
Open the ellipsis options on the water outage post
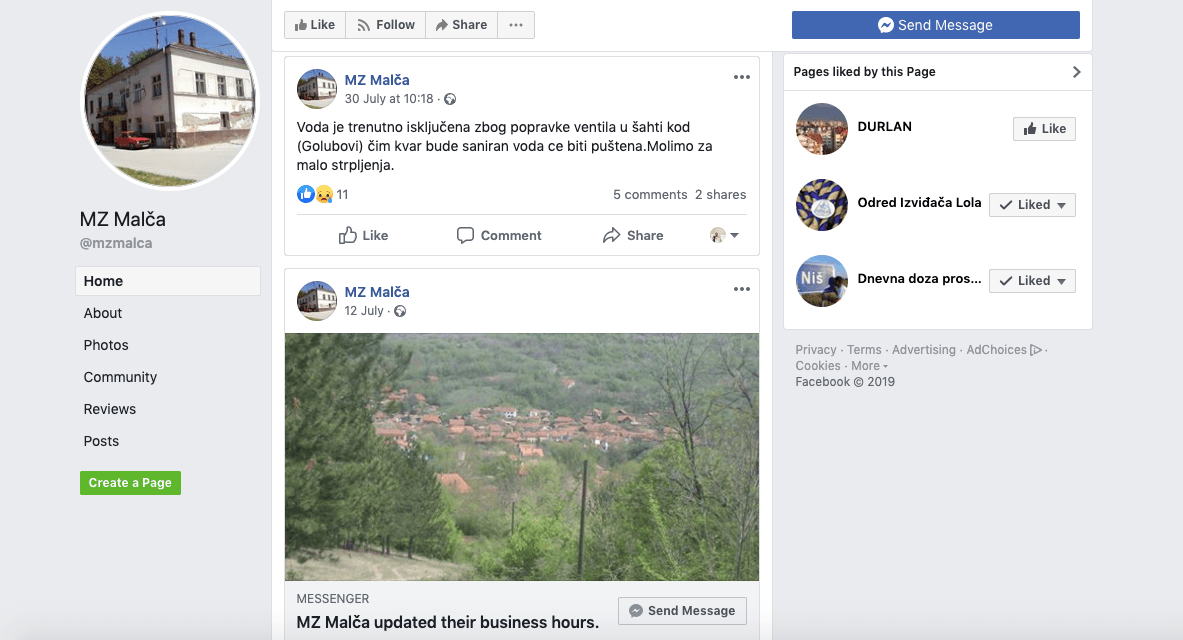741,77
